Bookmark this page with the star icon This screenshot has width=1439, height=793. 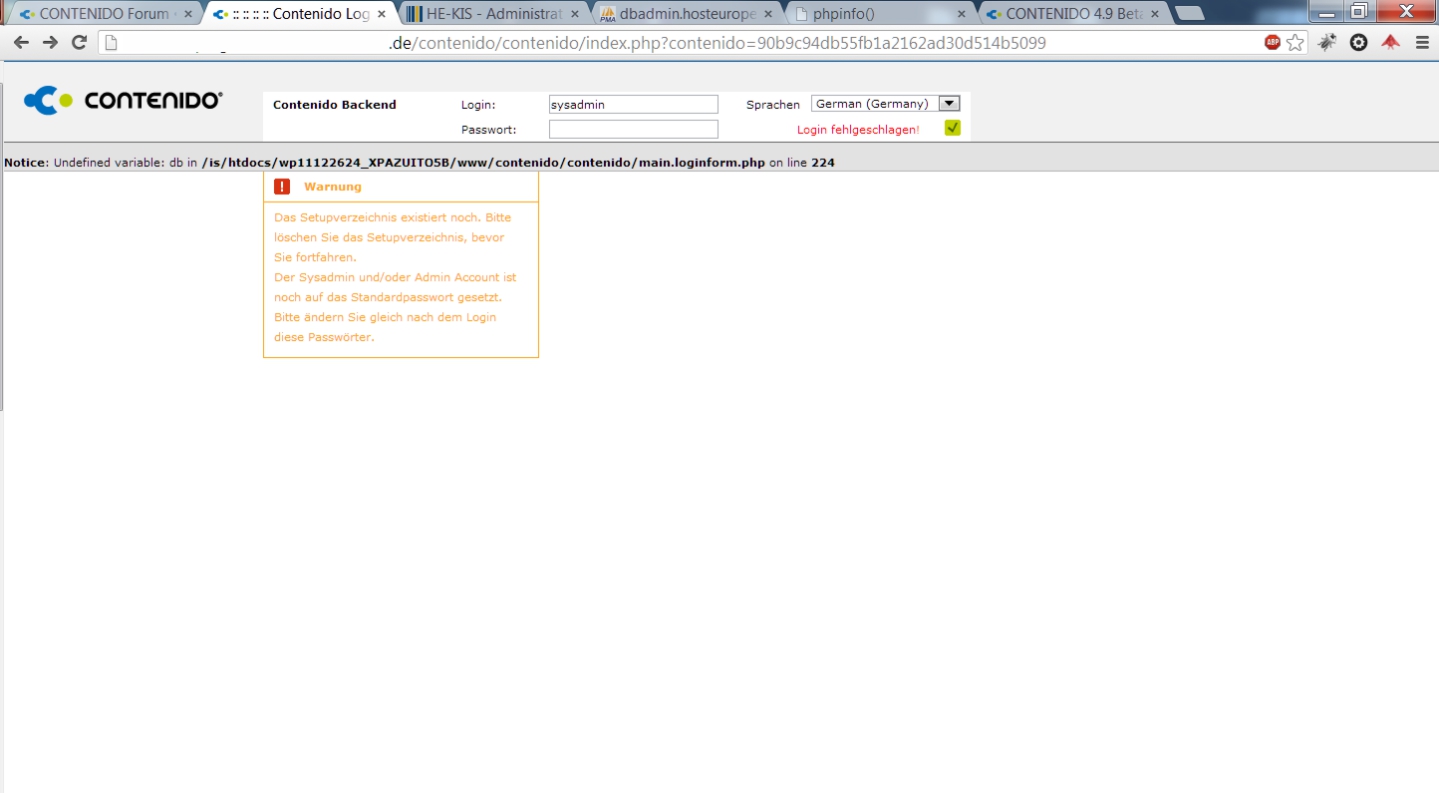pos(1295,43)
